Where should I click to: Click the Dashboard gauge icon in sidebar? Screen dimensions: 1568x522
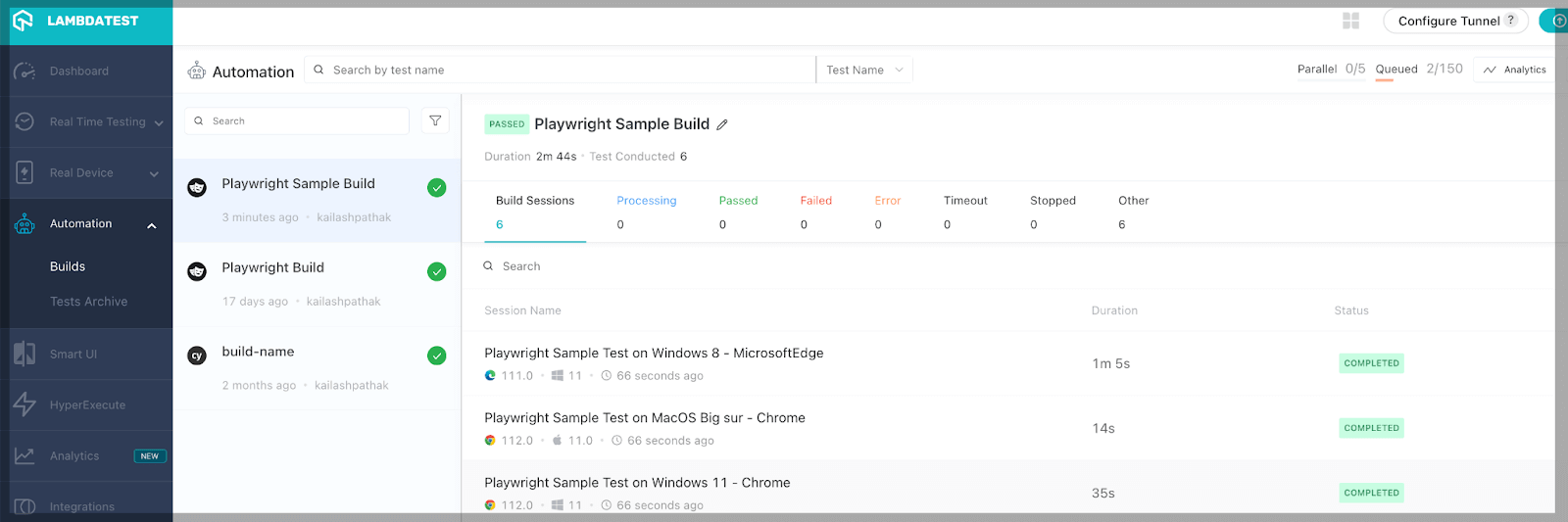(24, 71)
